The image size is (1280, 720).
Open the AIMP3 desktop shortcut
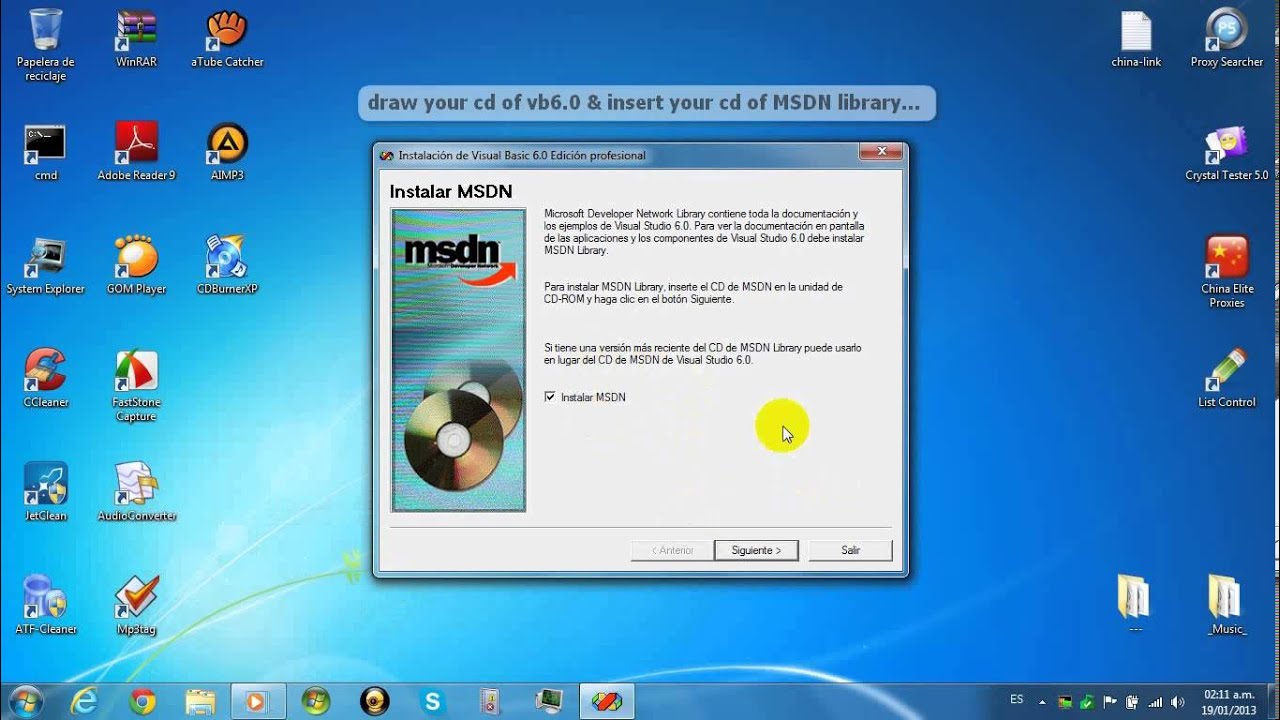pyautogui.click(x=227, y=152)
